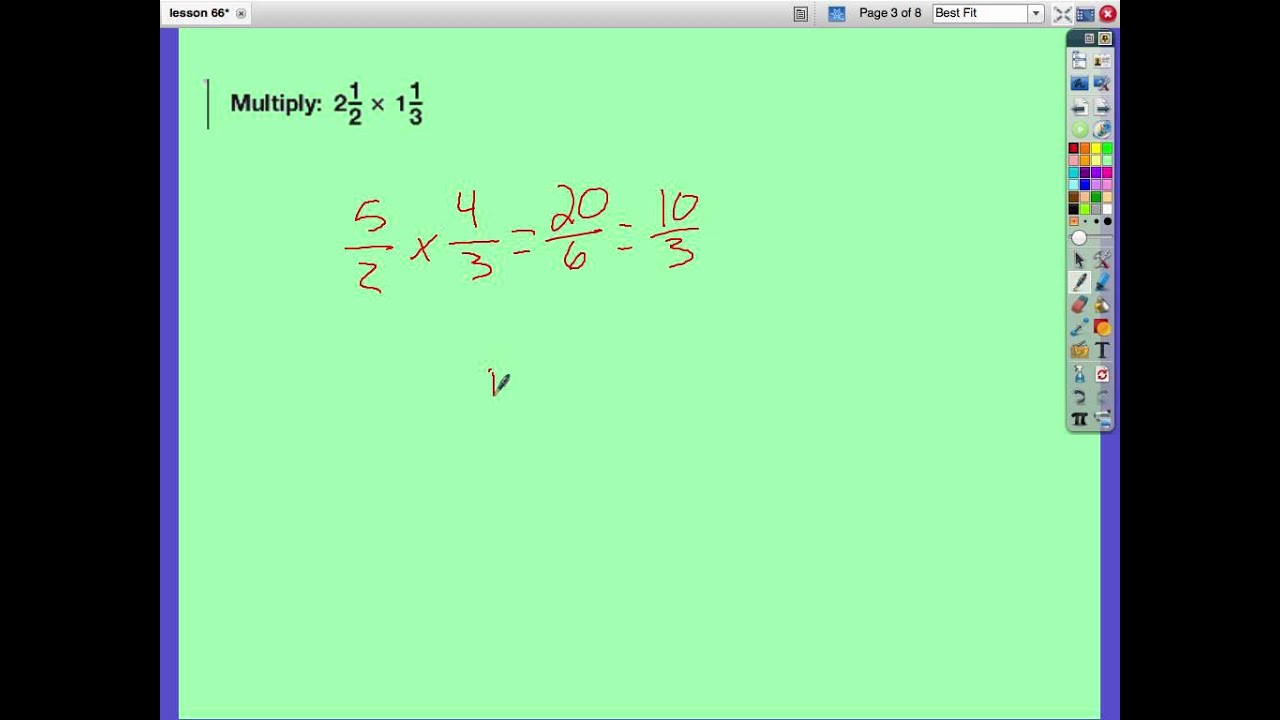The width and height of the screenshot is (1280, 720).
Task: Go to the previous page with the left arrow
Action: pyautogui.click(x=1079, y=107)
